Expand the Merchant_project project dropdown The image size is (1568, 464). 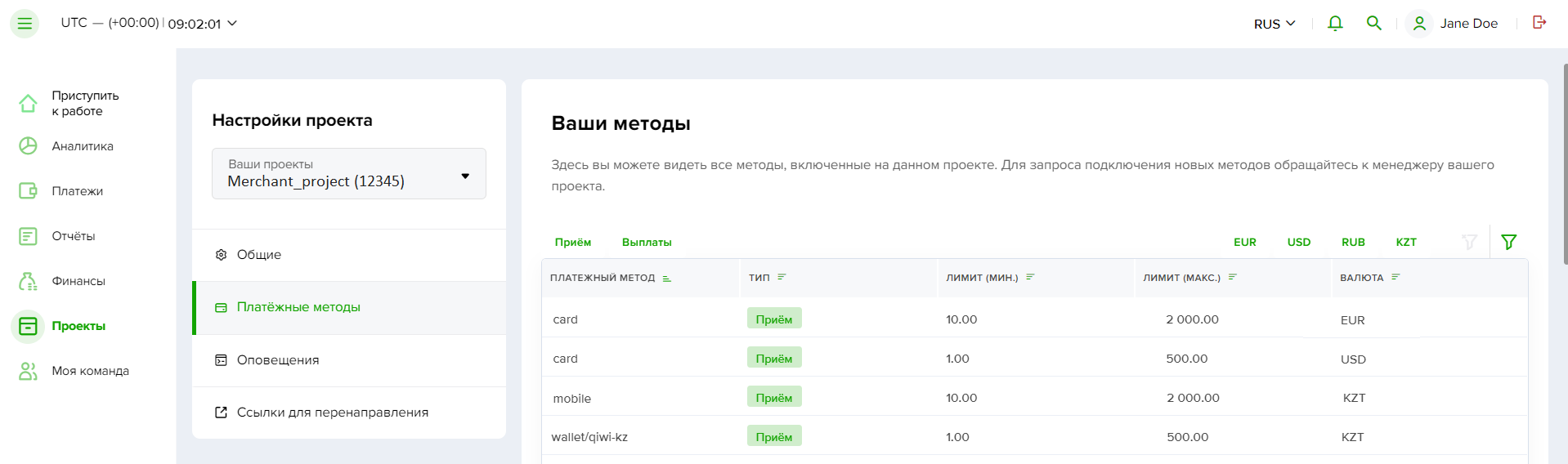click(x=349, y=173)
